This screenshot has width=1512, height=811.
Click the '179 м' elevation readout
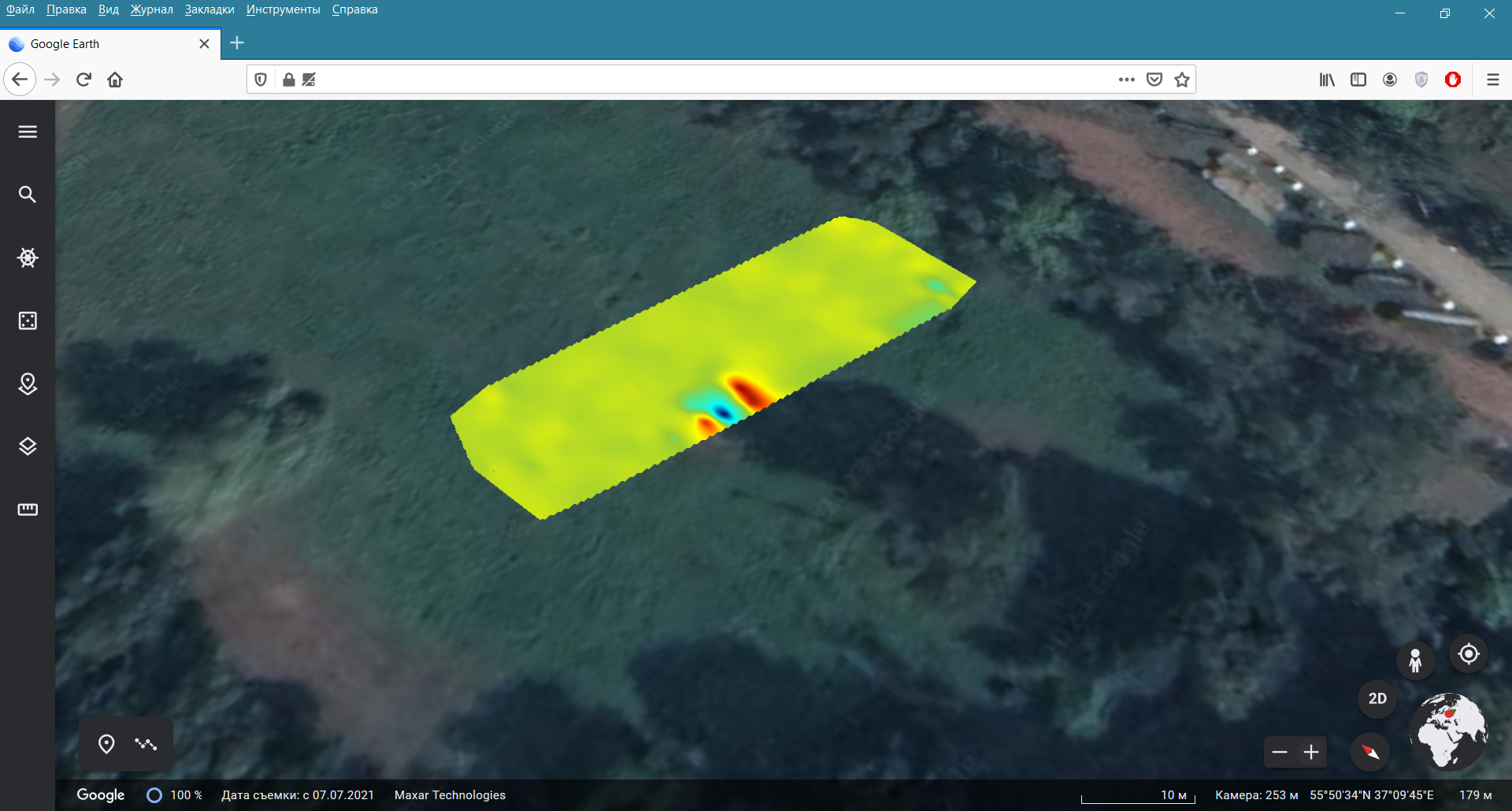(x=1476, y=795)
